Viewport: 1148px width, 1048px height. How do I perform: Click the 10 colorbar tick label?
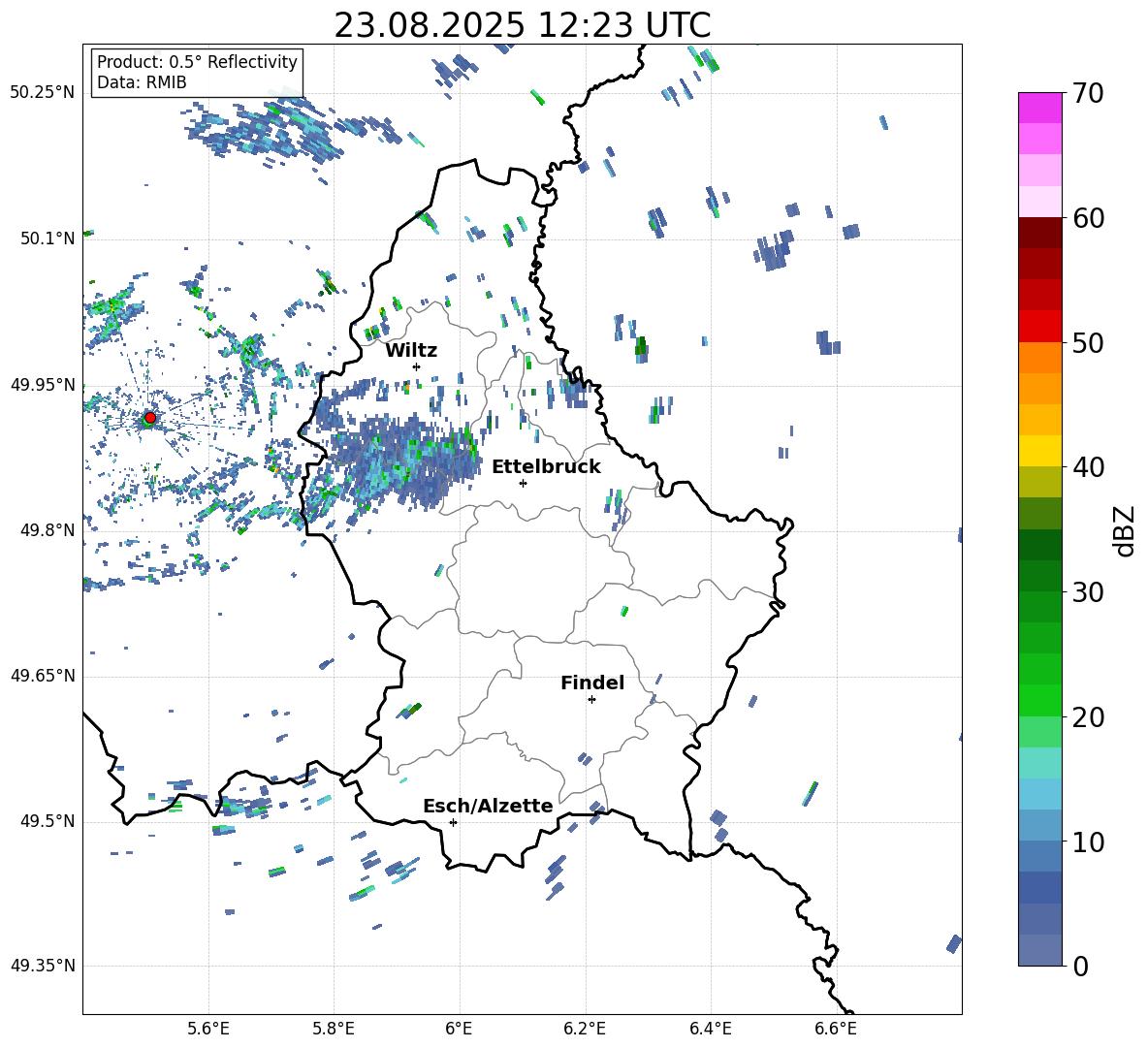1088,842
